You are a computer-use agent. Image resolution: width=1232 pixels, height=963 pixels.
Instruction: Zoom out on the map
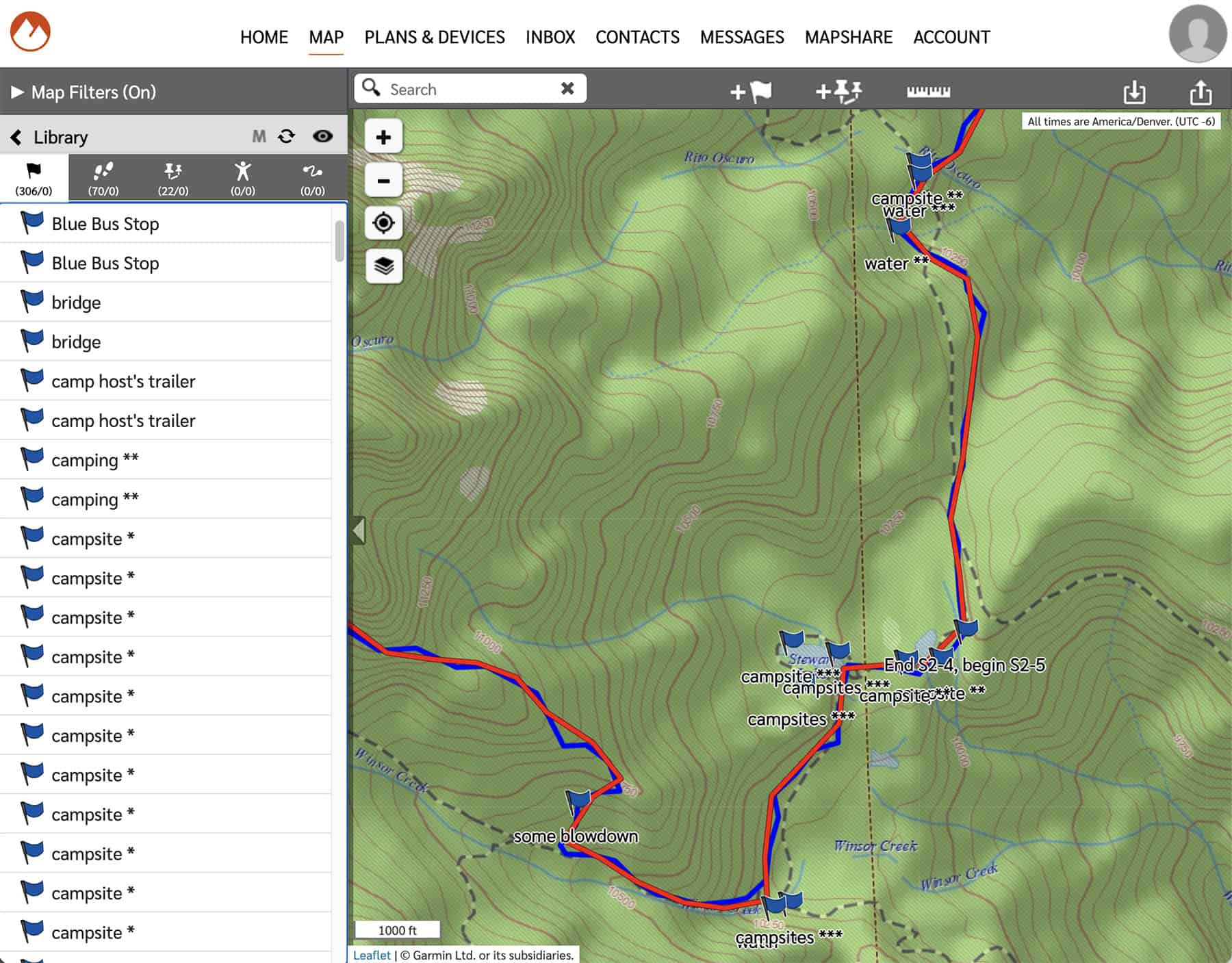[383, 181]
